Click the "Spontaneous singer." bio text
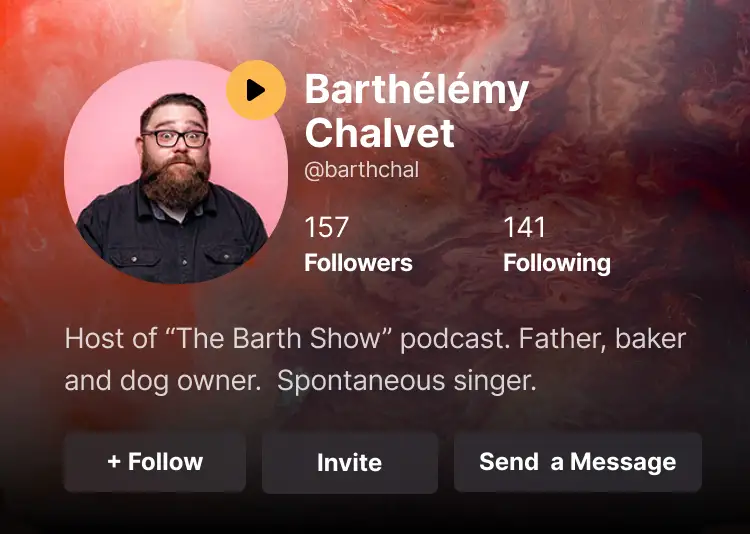The width and height of the screenshot is (750, 534). pos(407,381)
